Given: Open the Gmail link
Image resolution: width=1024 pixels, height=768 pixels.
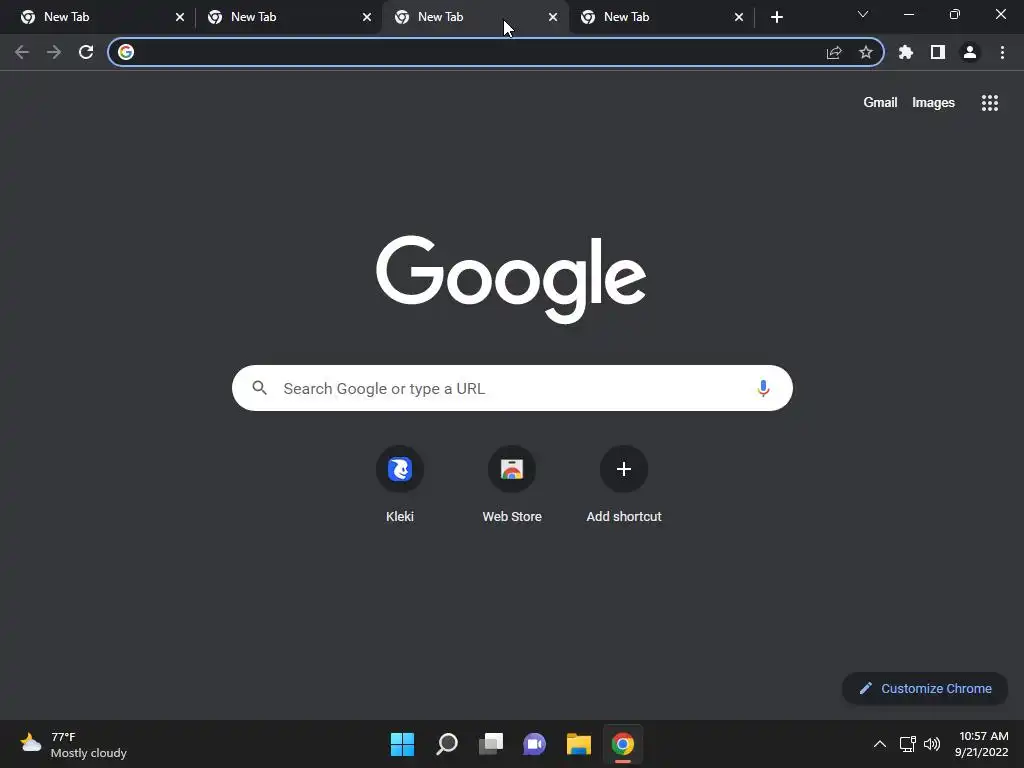Looking at the screenshot, I should pyautogui.click(x=880, y=103).
